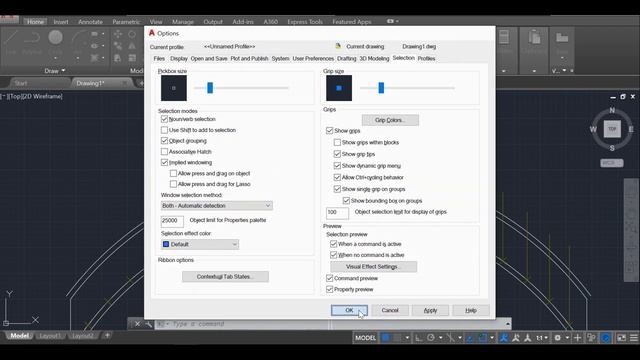This screenshot has width=640, height=360.
Task: Open the Open and Save tab
Action: (209, 59)
